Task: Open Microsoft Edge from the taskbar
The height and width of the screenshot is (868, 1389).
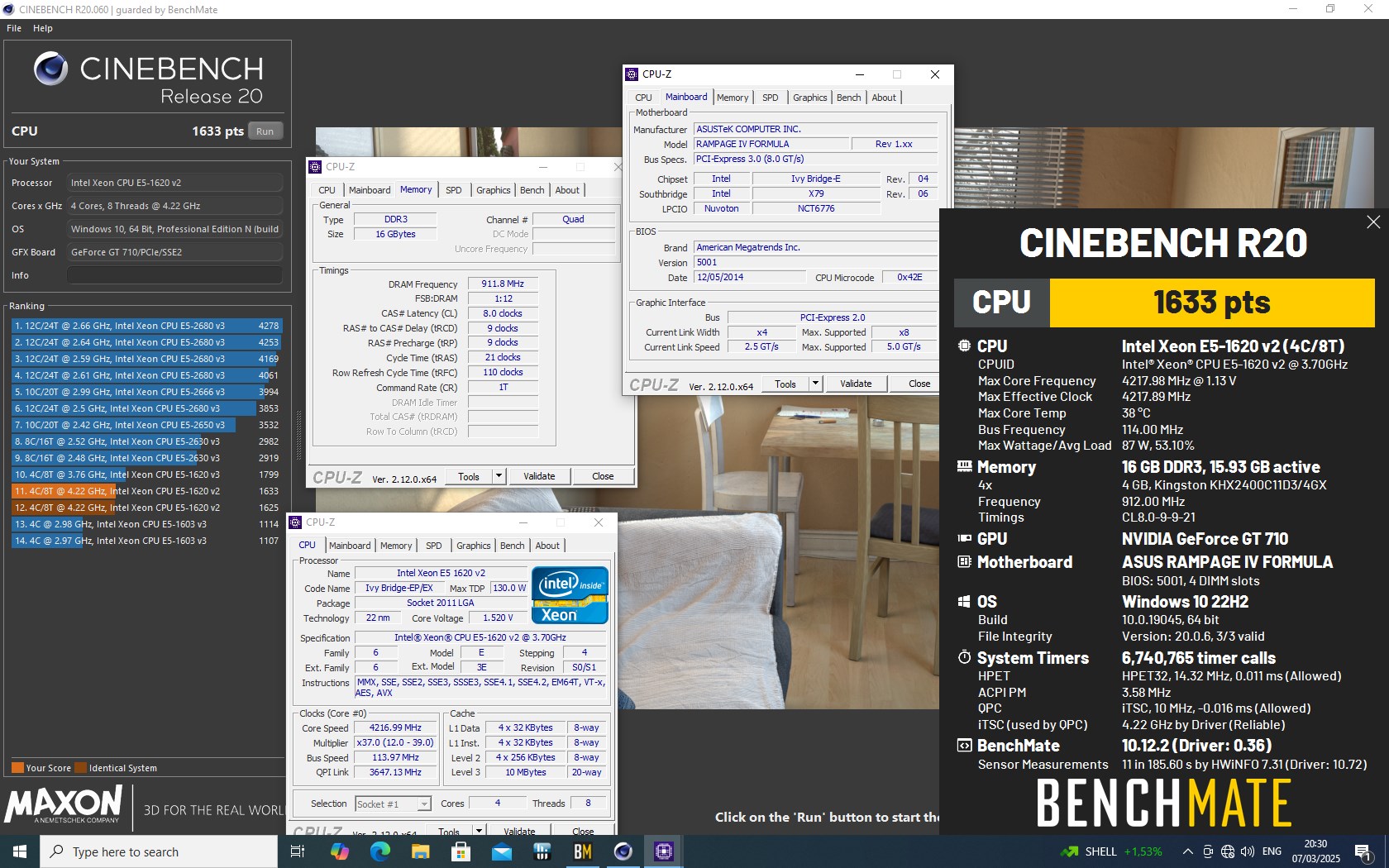Action: [379, 851]
